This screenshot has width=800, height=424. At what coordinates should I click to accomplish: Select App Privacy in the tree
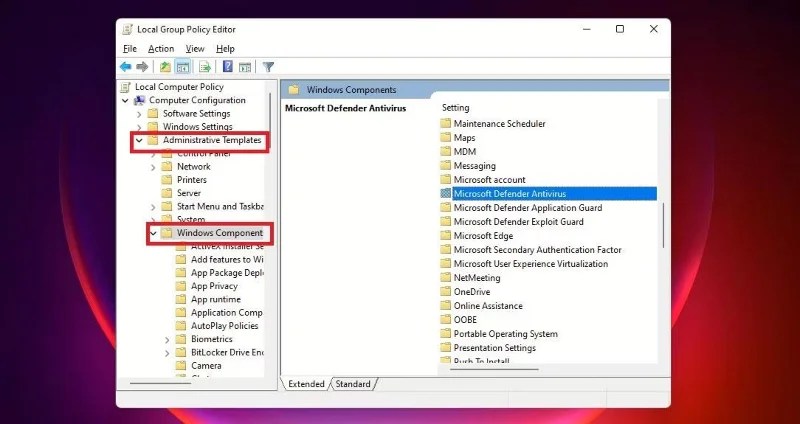coord(214,286)
